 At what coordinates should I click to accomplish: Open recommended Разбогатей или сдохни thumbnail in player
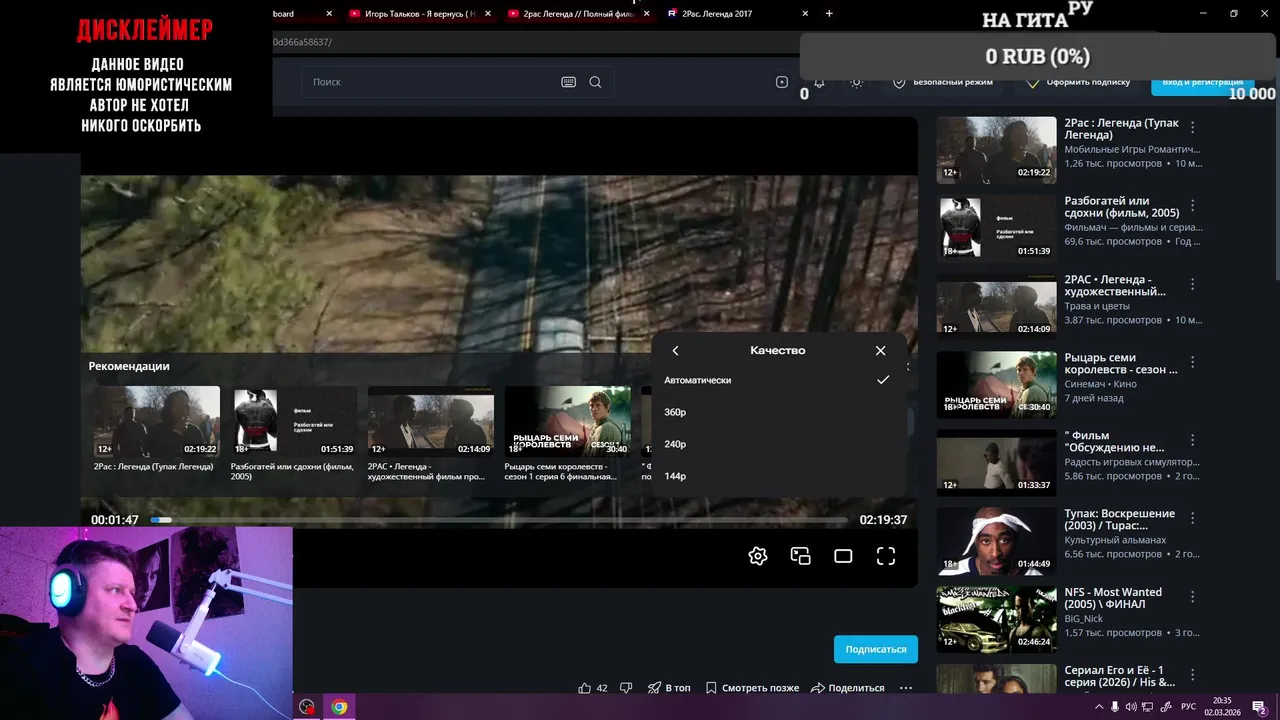294,421
